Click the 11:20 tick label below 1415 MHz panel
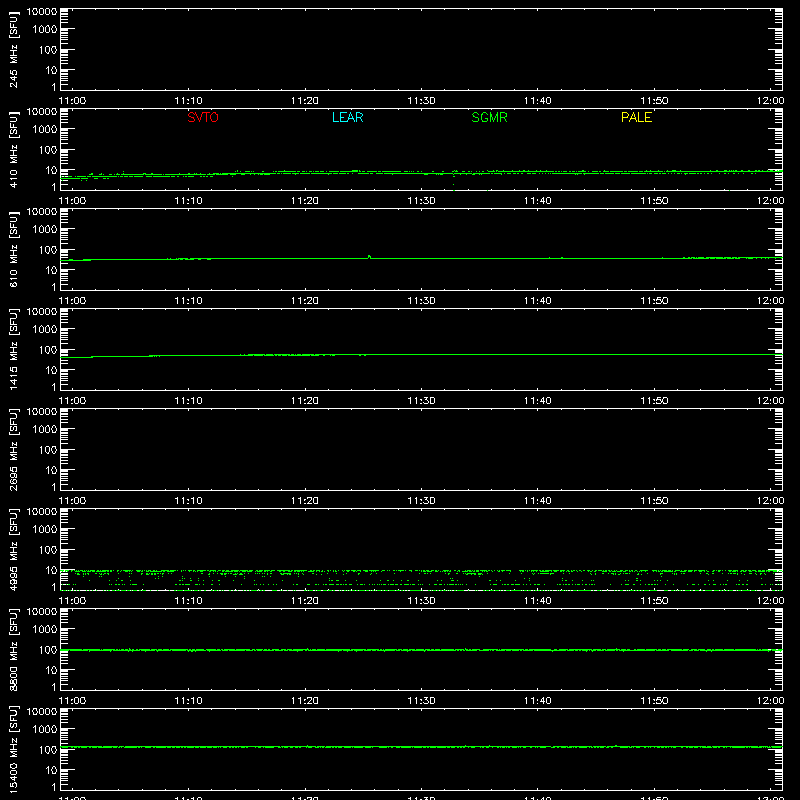The height and width of the screenshot is (800, 800). coord(305,401)
